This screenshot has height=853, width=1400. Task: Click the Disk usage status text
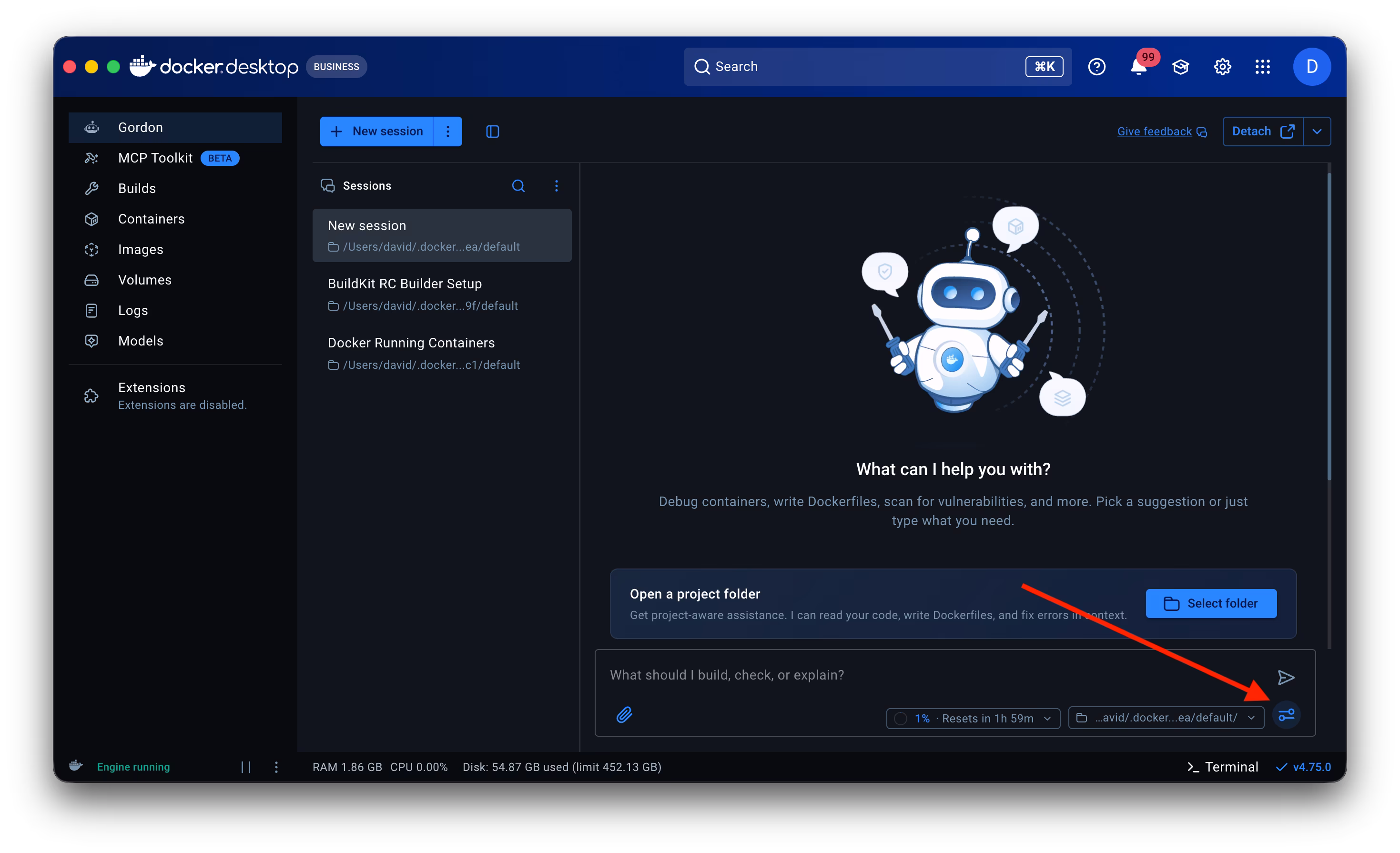562,767
